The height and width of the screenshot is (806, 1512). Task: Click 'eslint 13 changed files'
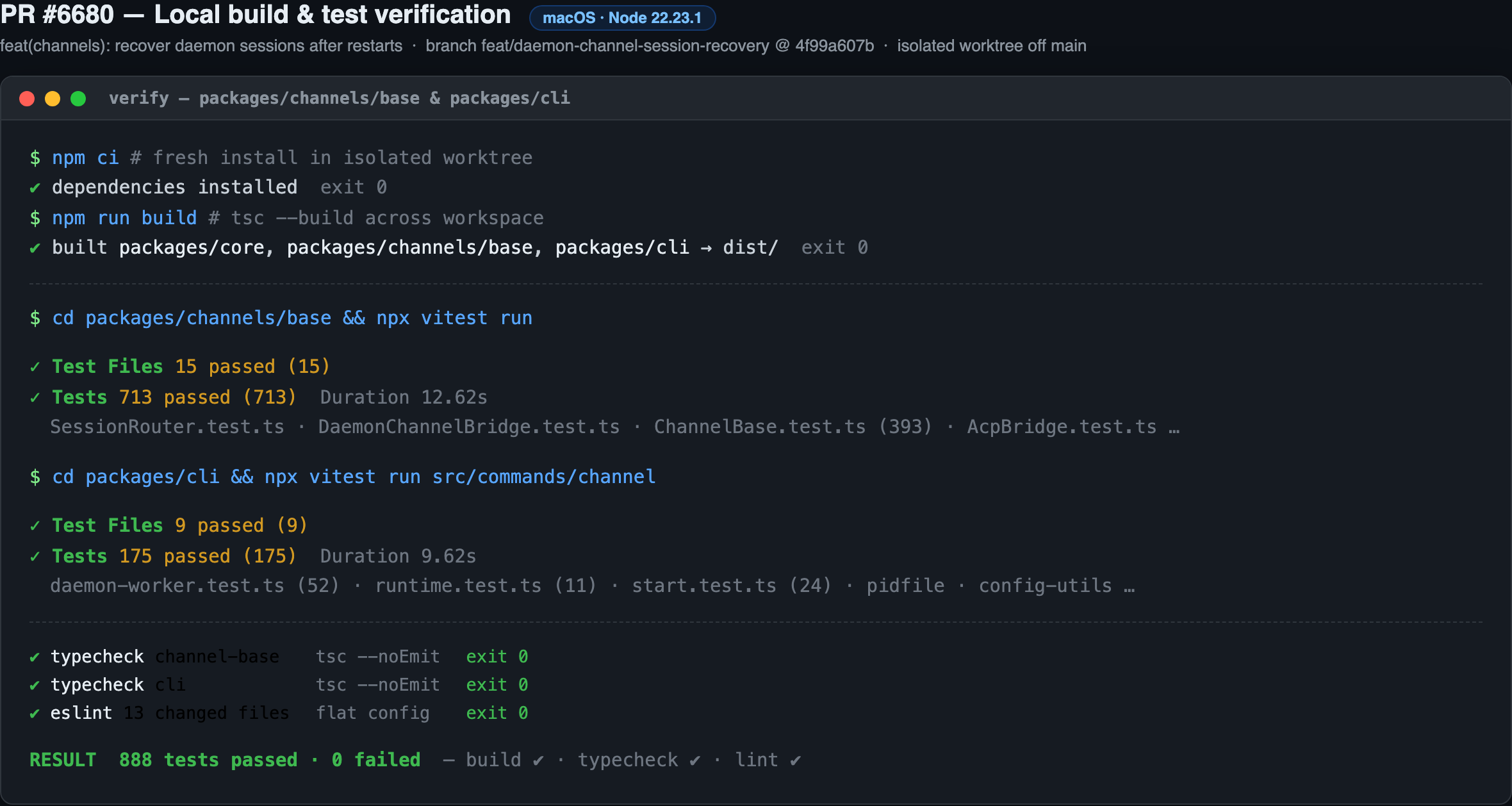(x=170, y=713)
